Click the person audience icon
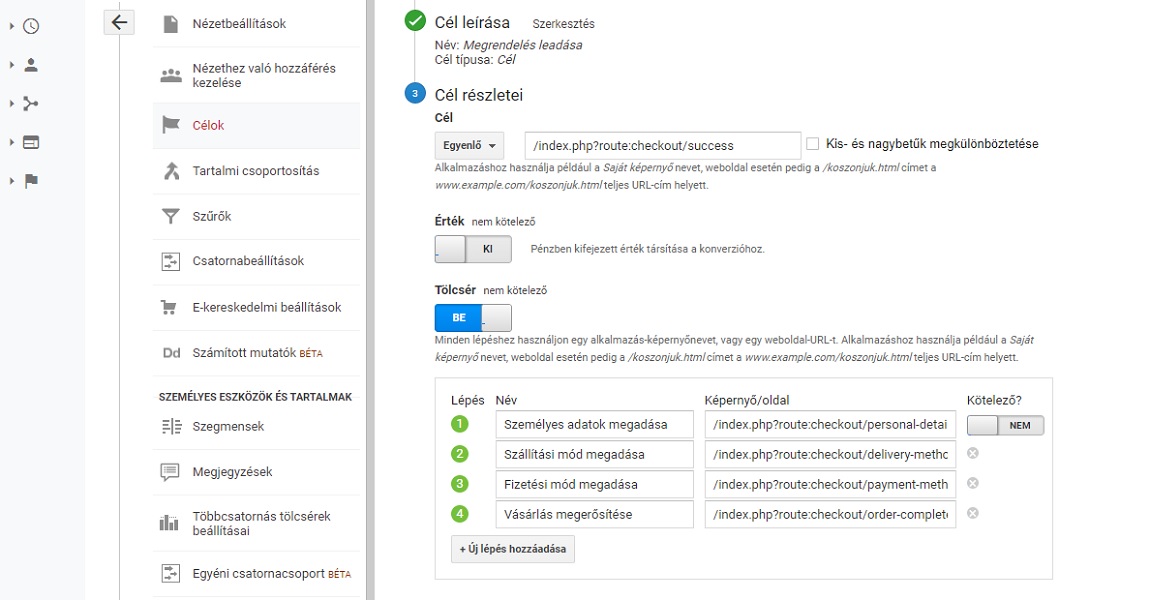The image size is (1150, 600). pyautogui.click(x=31, y=65)
